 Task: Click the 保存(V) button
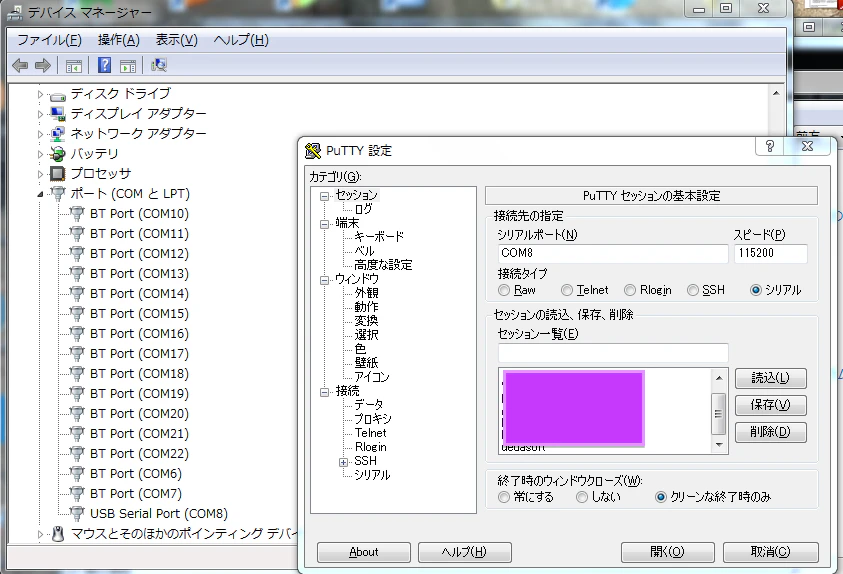pos(770,405)
